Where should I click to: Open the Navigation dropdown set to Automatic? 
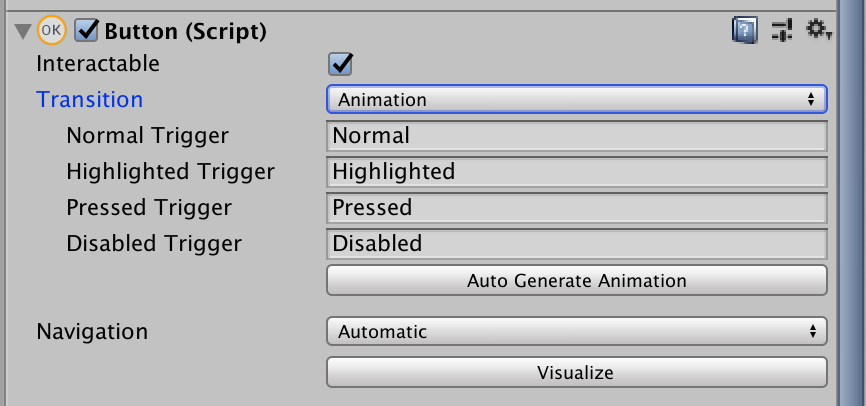coord(576,331)
